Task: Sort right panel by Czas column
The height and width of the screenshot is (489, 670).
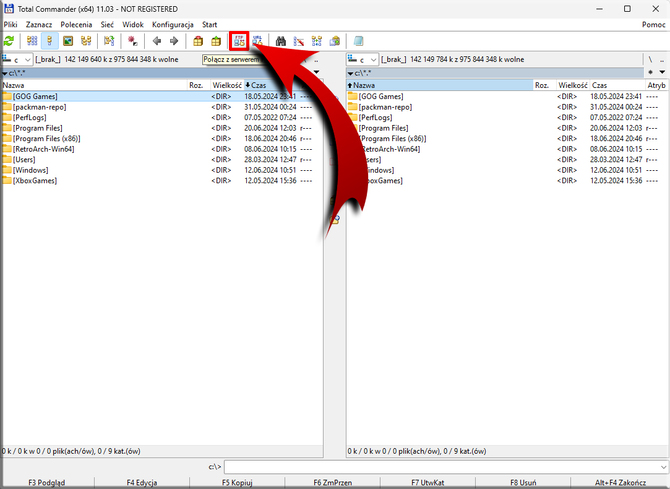Action: click(x=617, y=85)
